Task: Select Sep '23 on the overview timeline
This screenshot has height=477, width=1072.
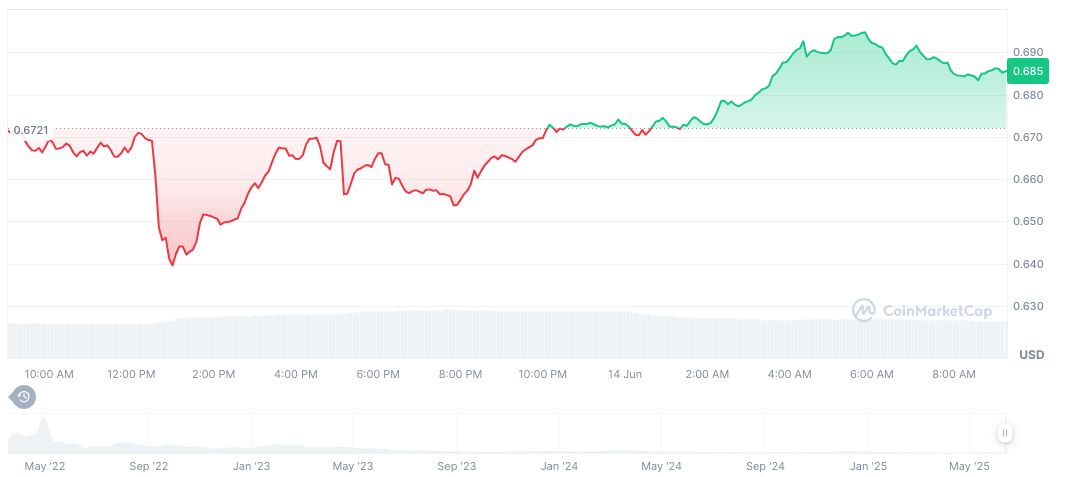Action: (x=455, y=466)
